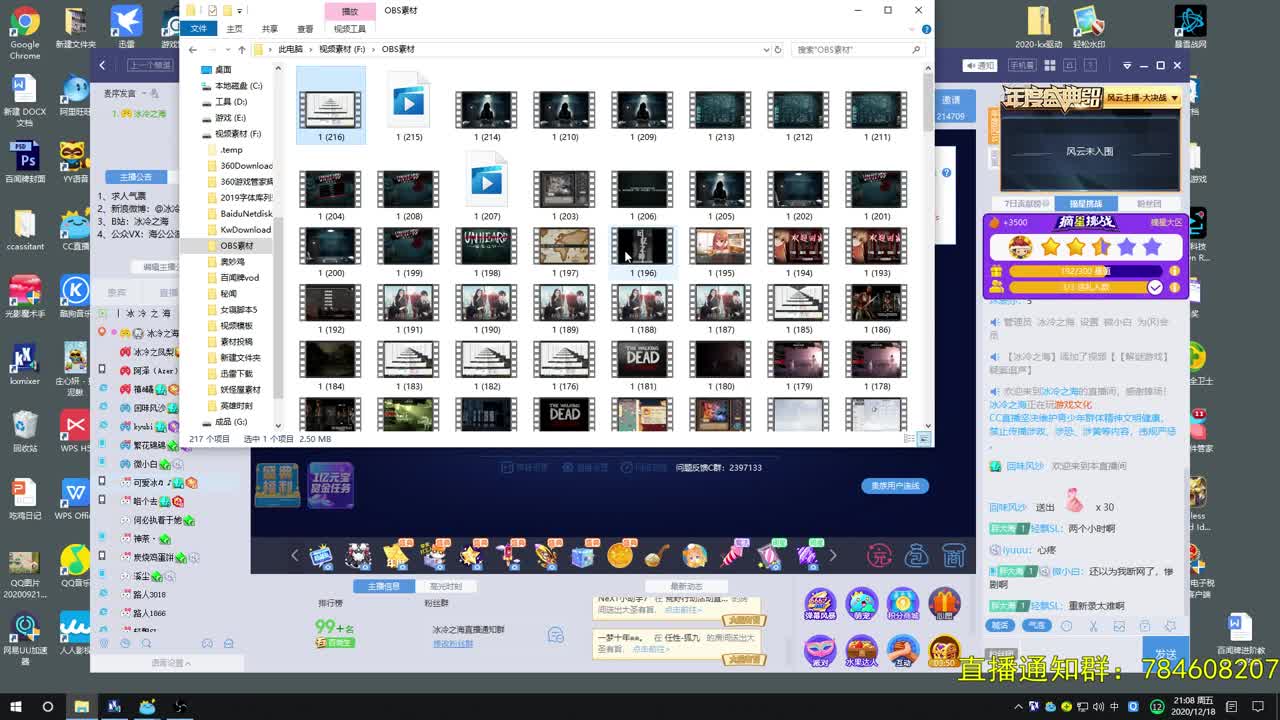The width and height of the screenshot is (1280, 720).
Task: Refresh the OBS素材 folder view
Action: pyautogui.click(x=777, y=49)
